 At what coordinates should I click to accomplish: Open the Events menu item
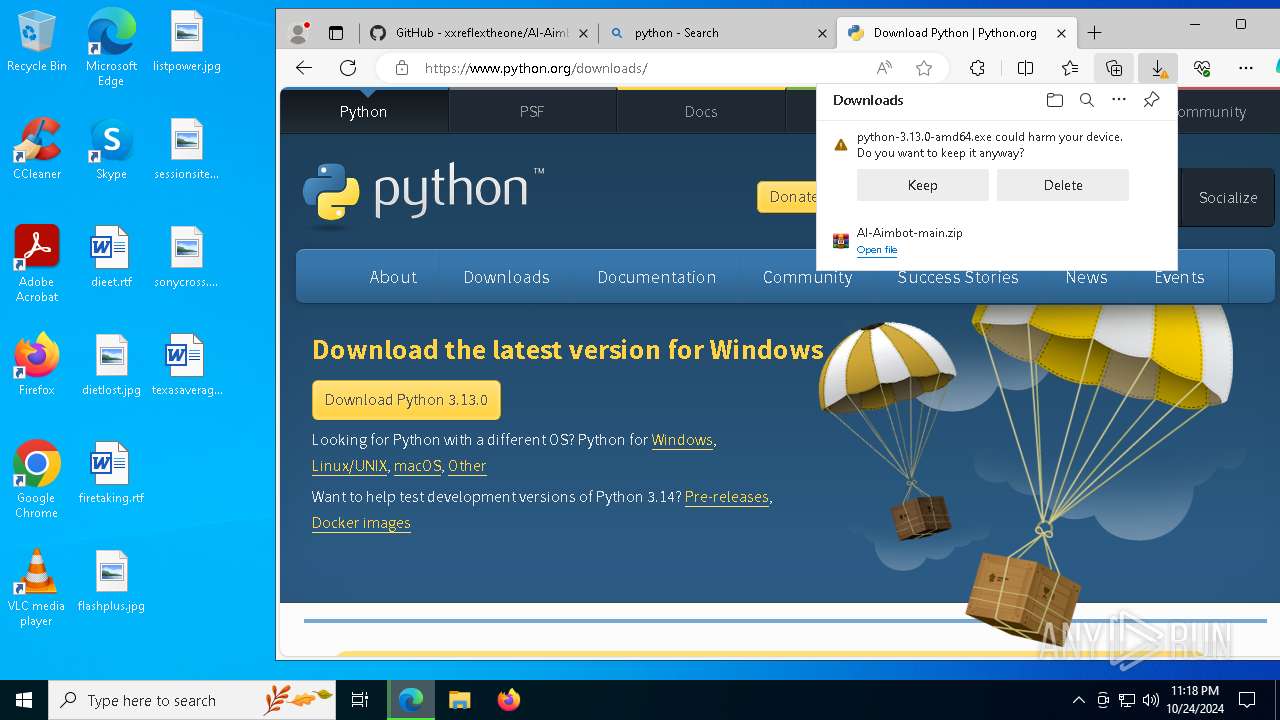point(1179,277)
